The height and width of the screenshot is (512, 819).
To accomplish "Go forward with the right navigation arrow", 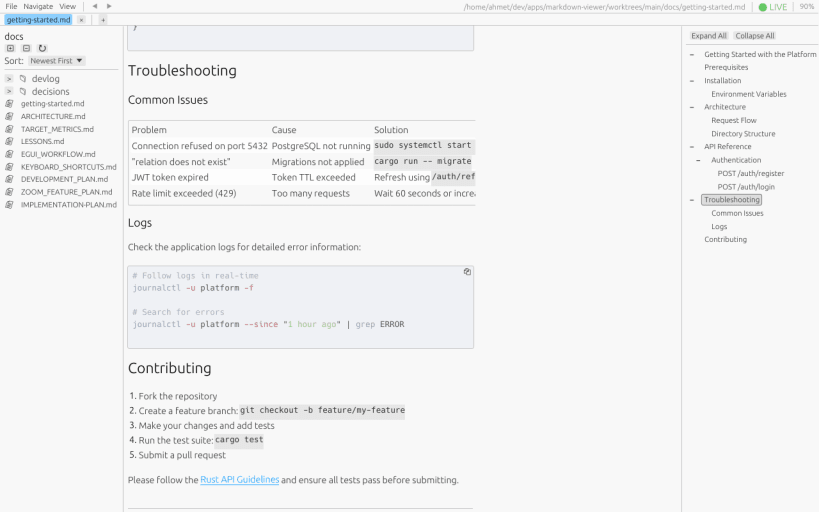I will (x=109, y=6).
